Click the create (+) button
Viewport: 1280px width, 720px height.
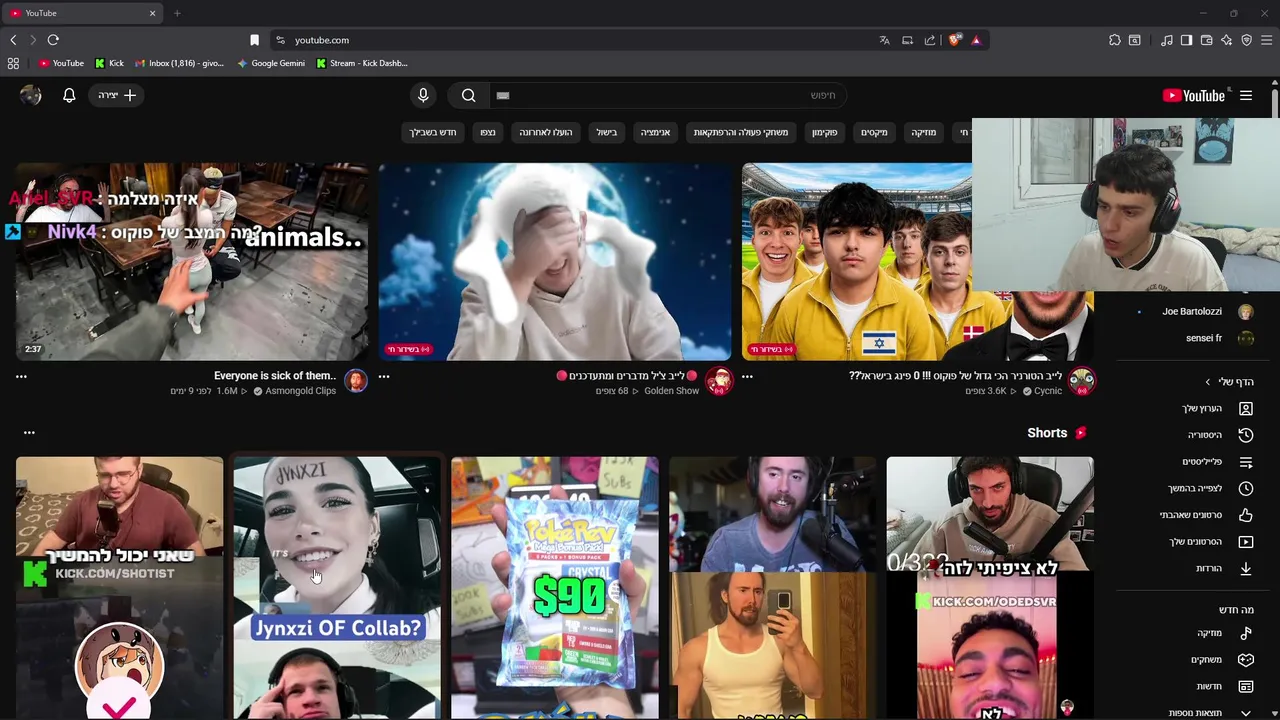(117, 95)
